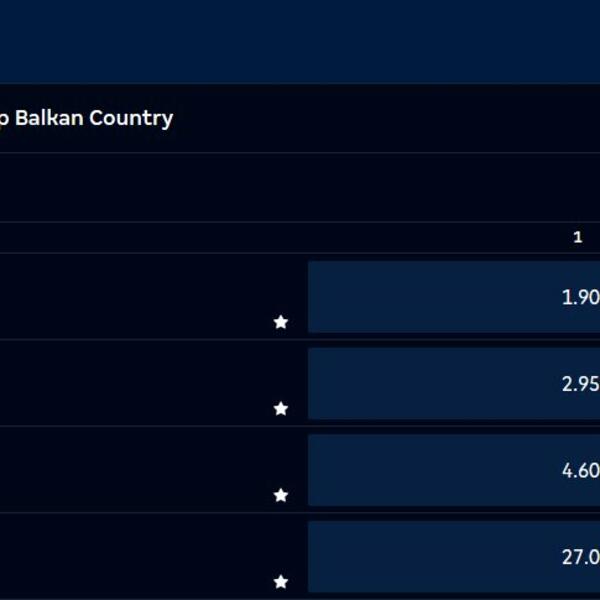Viewport: 600px width, 600px height.
Task: Toggle favorite star for the 27.0 selection
Action: click(x=281, y=581)
